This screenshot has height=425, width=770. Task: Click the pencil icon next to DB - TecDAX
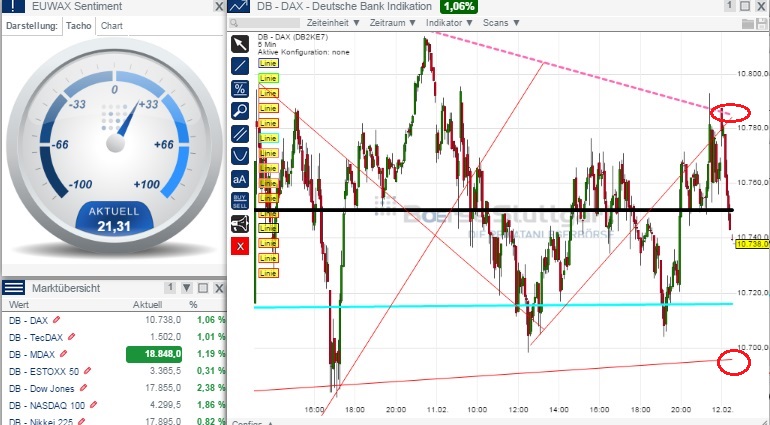tap(72, 337)
